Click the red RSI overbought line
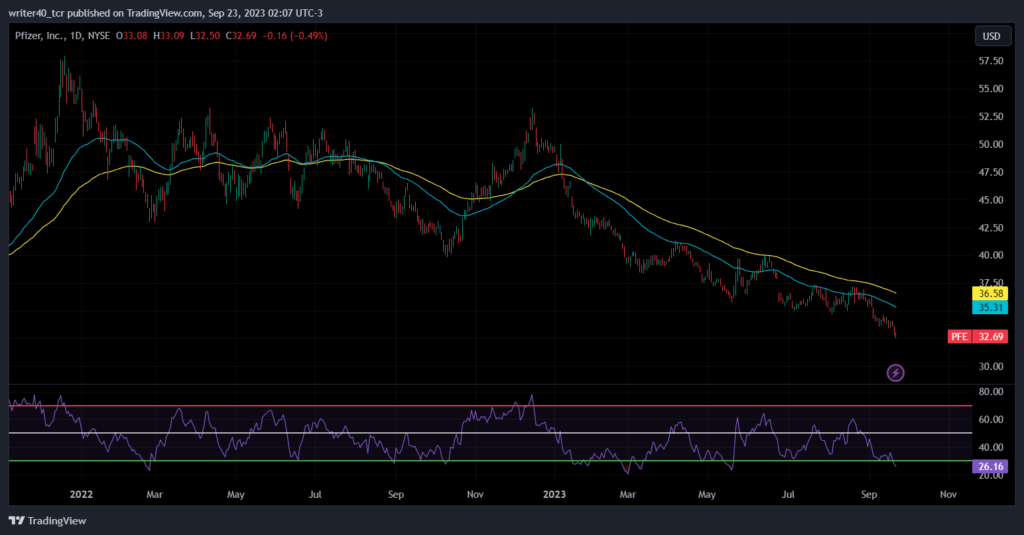 (x=490, y=406)
